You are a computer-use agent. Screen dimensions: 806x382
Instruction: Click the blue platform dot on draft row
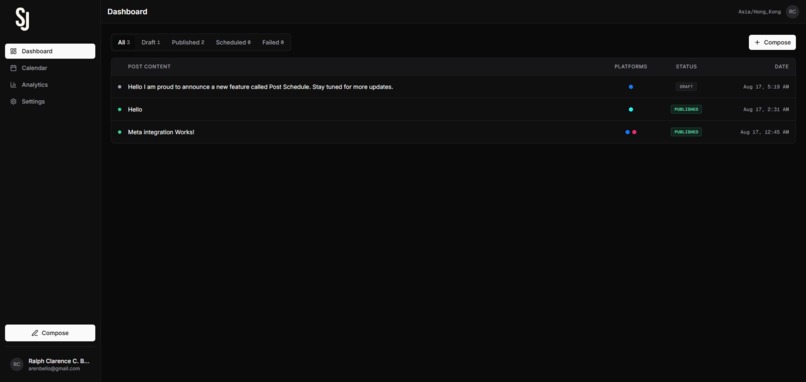coord(631,87)
